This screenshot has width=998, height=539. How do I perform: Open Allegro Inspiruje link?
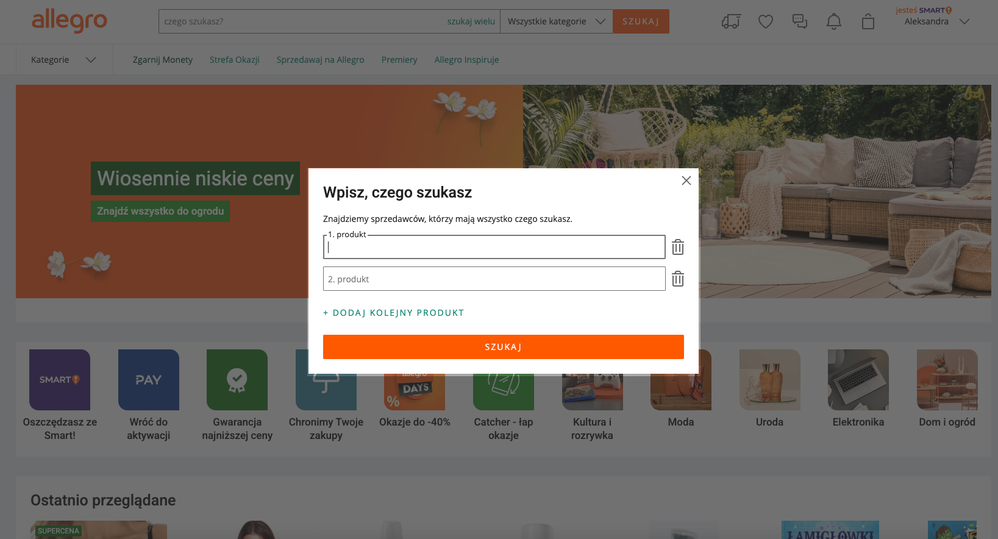tap(467, 60)
